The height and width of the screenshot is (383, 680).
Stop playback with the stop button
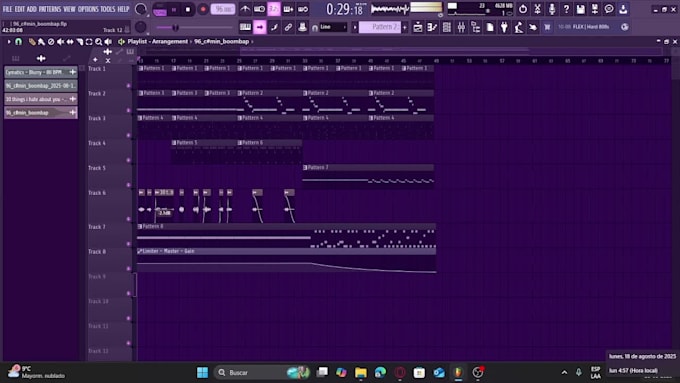(x=188, y=9)
